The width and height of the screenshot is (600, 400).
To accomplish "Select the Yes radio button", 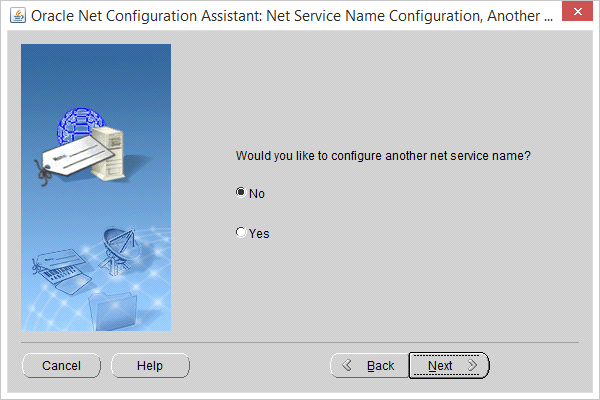I will pyautogui.click(x=241, y=232).
